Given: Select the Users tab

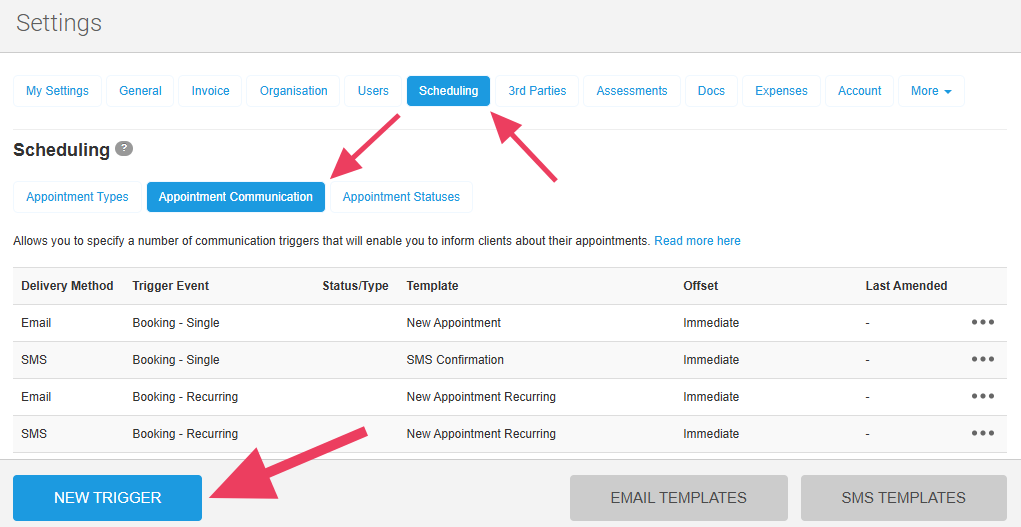Looking at the screenshot, I should pos(373,91).
